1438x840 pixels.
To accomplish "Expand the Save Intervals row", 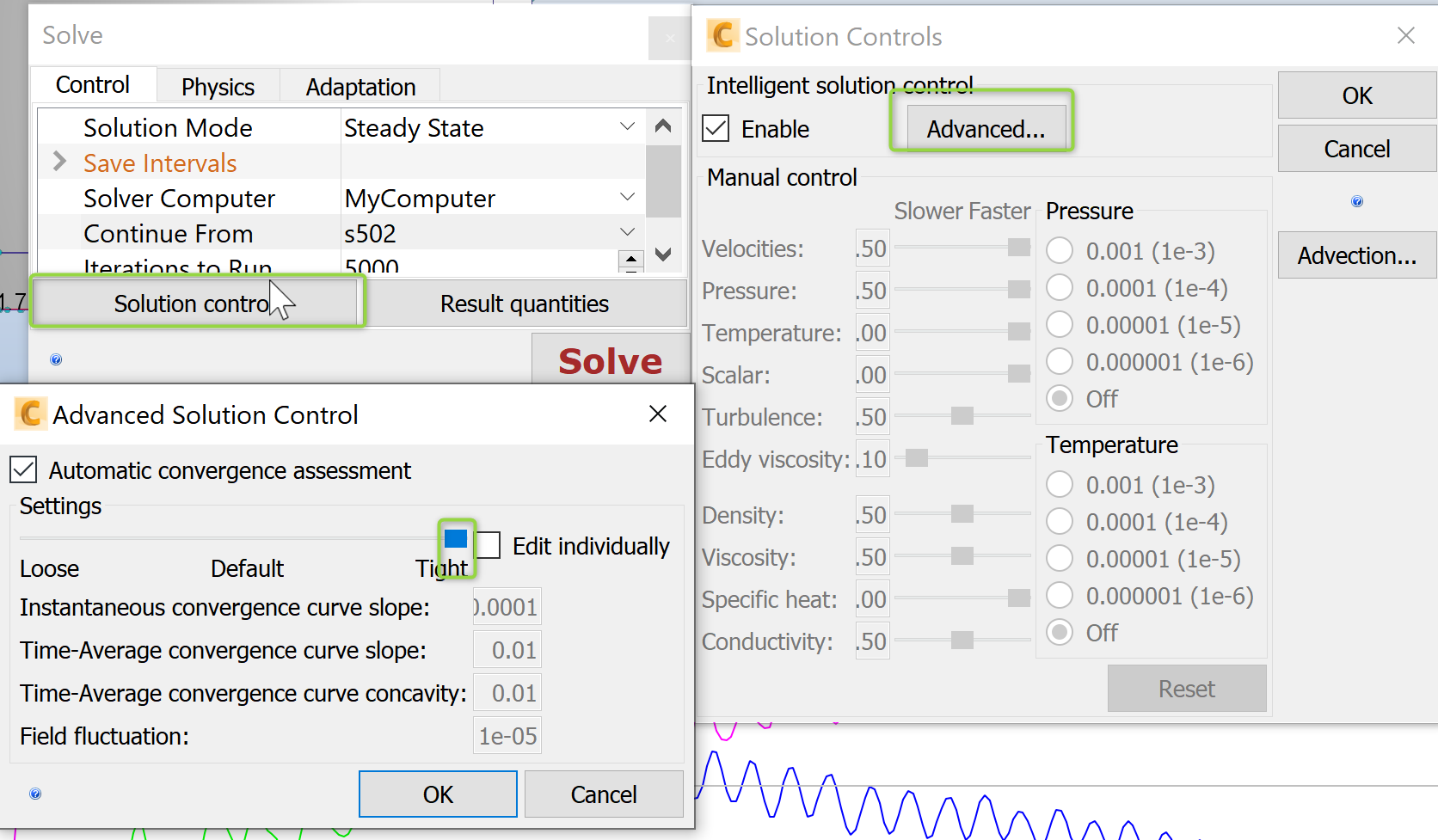I will [59, 162].
